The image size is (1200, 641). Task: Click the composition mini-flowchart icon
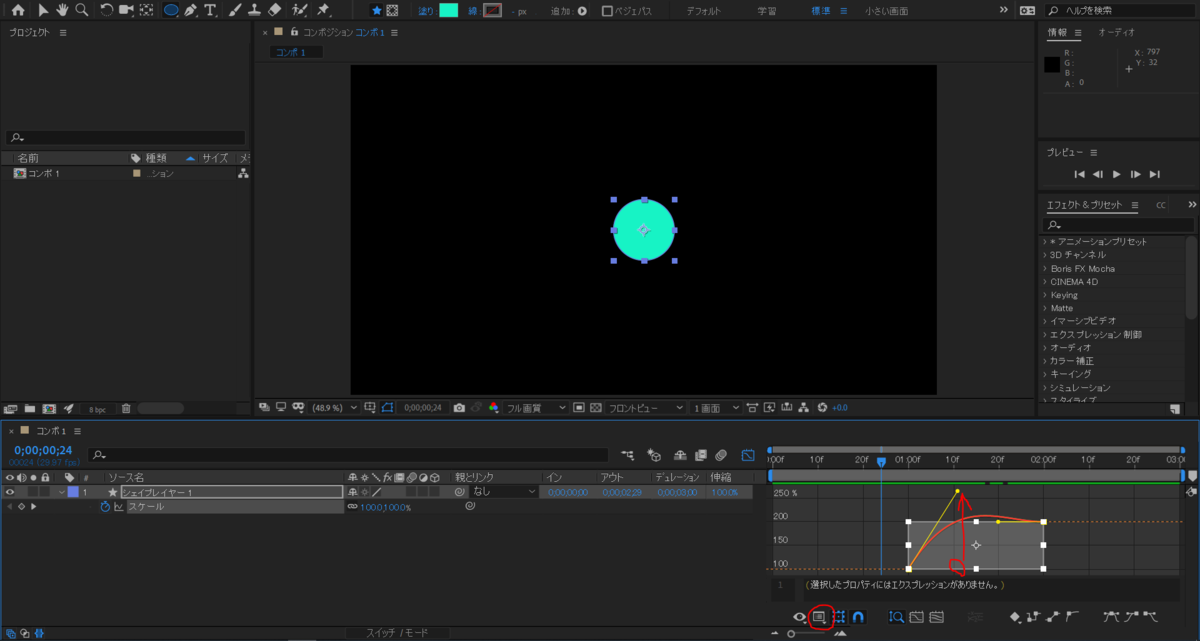(628, 455)
